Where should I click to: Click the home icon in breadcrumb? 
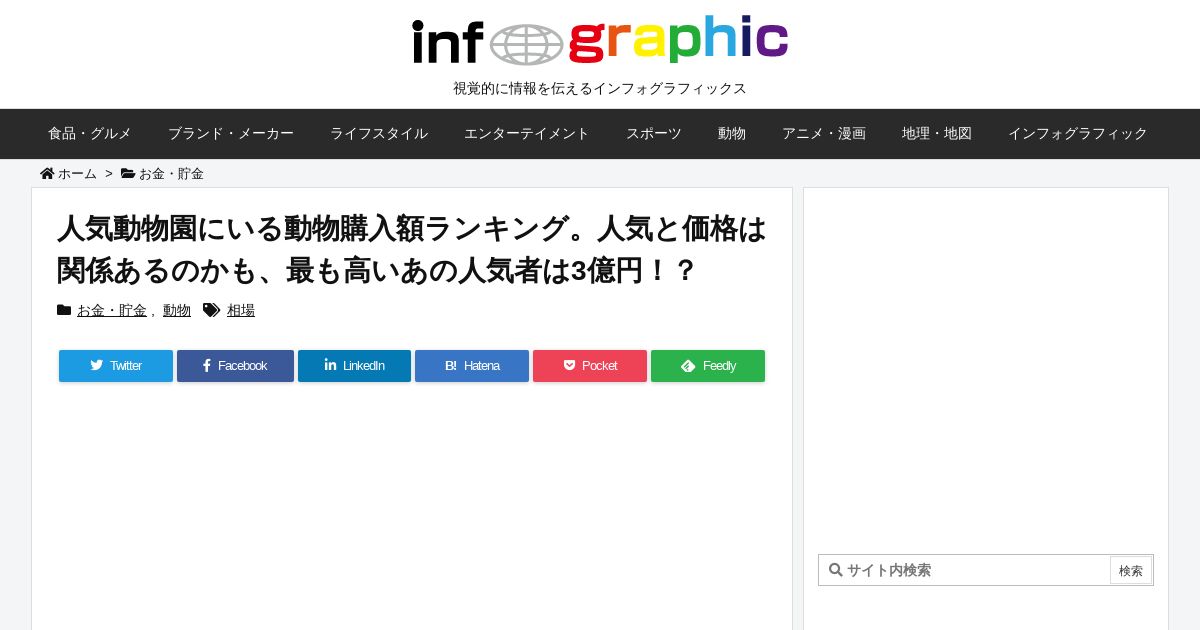47,173
